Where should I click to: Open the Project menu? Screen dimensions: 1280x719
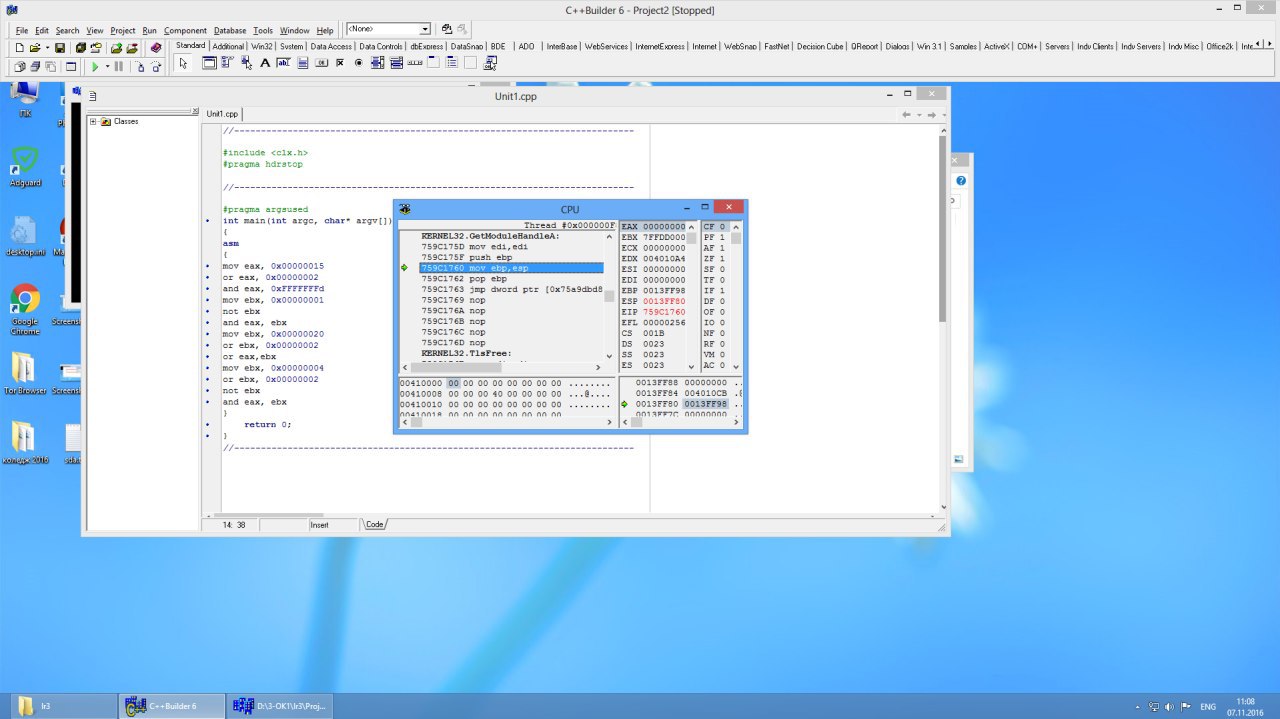click(x=122, y=31)
